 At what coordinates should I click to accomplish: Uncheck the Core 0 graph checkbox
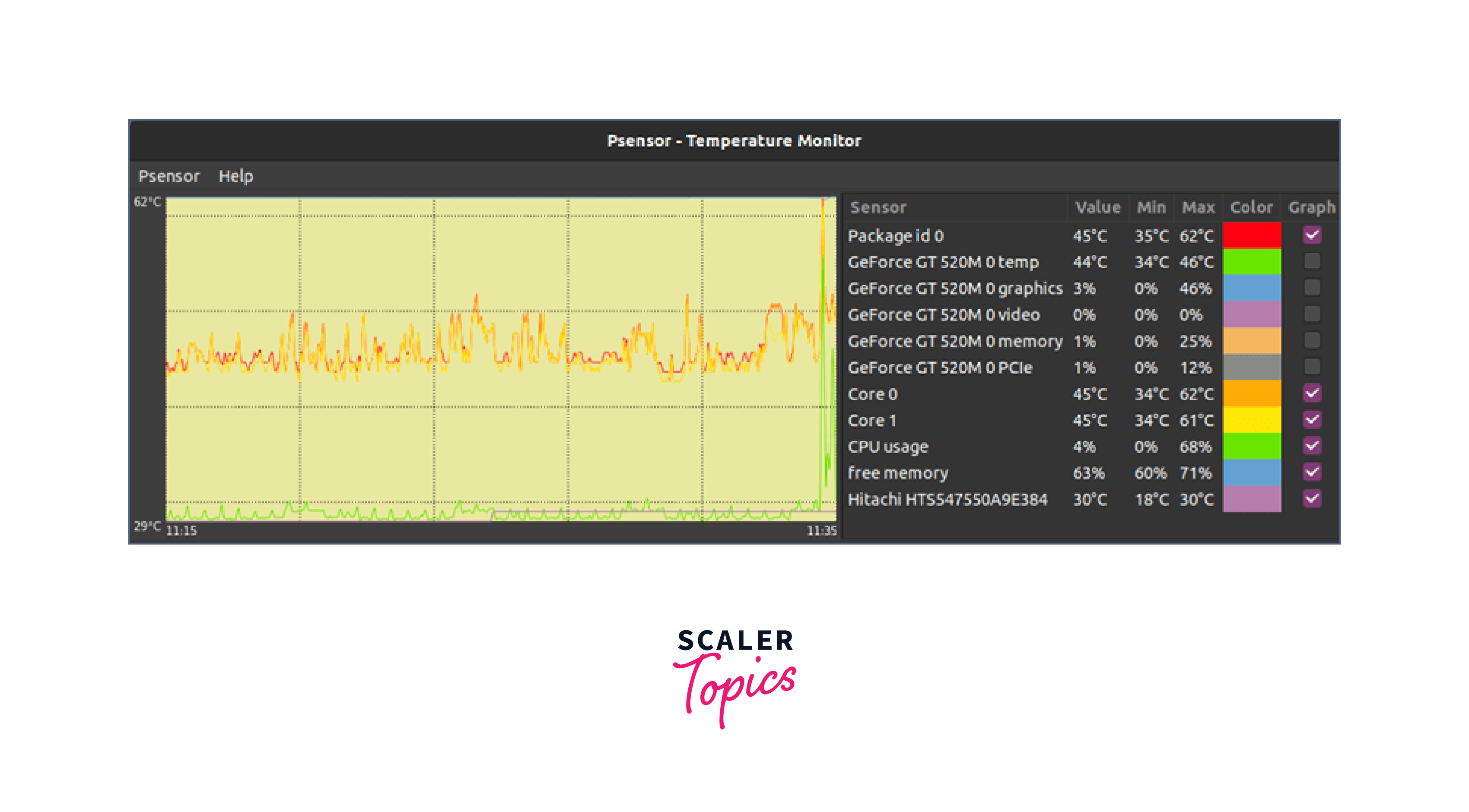[x=1312, y=393]
